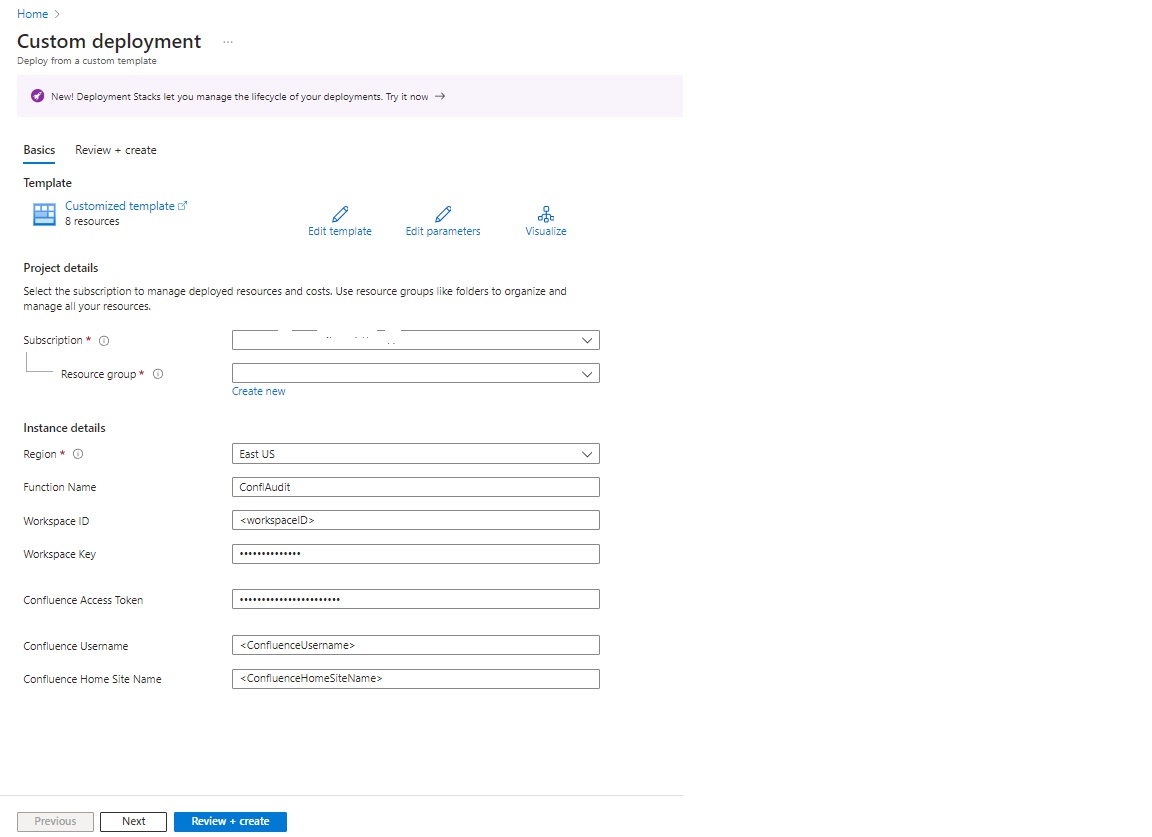Click the Workspace Key label
1152x837 pixels.
coord(60,554)
